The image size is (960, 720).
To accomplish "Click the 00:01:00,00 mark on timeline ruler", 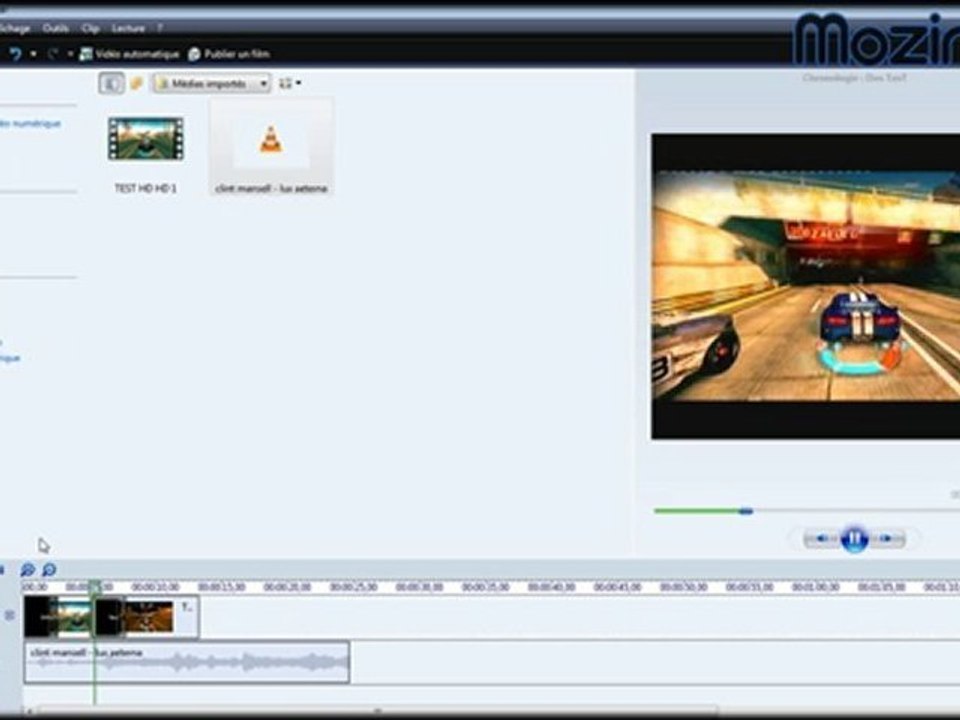I will click(815, 587).
